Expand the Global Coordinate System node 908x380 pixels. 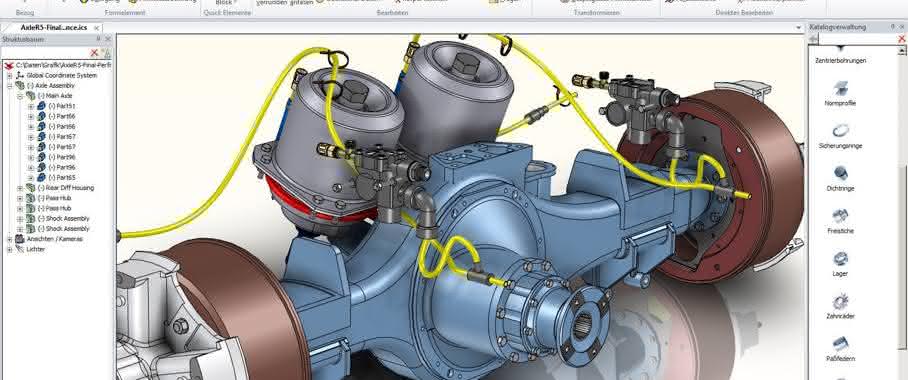coord(9,75)
